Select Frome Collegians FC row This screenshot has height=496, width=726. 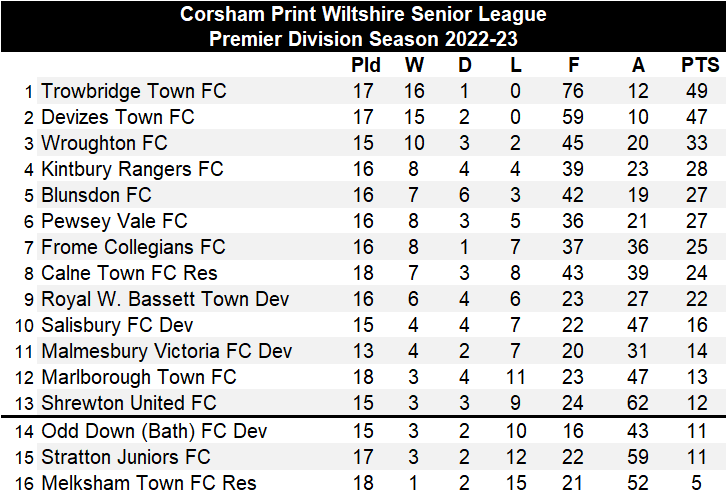pos(363,247)
